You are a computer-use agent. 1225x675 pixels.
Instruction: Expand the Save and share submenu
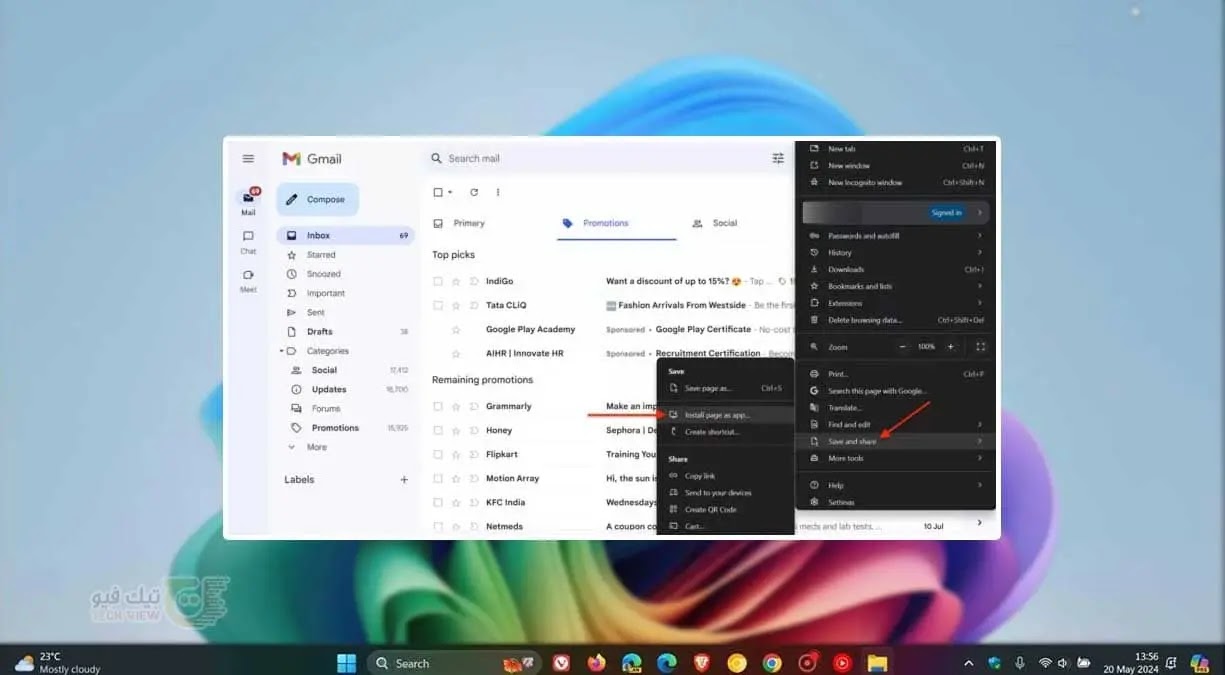[x=896, y=441]
